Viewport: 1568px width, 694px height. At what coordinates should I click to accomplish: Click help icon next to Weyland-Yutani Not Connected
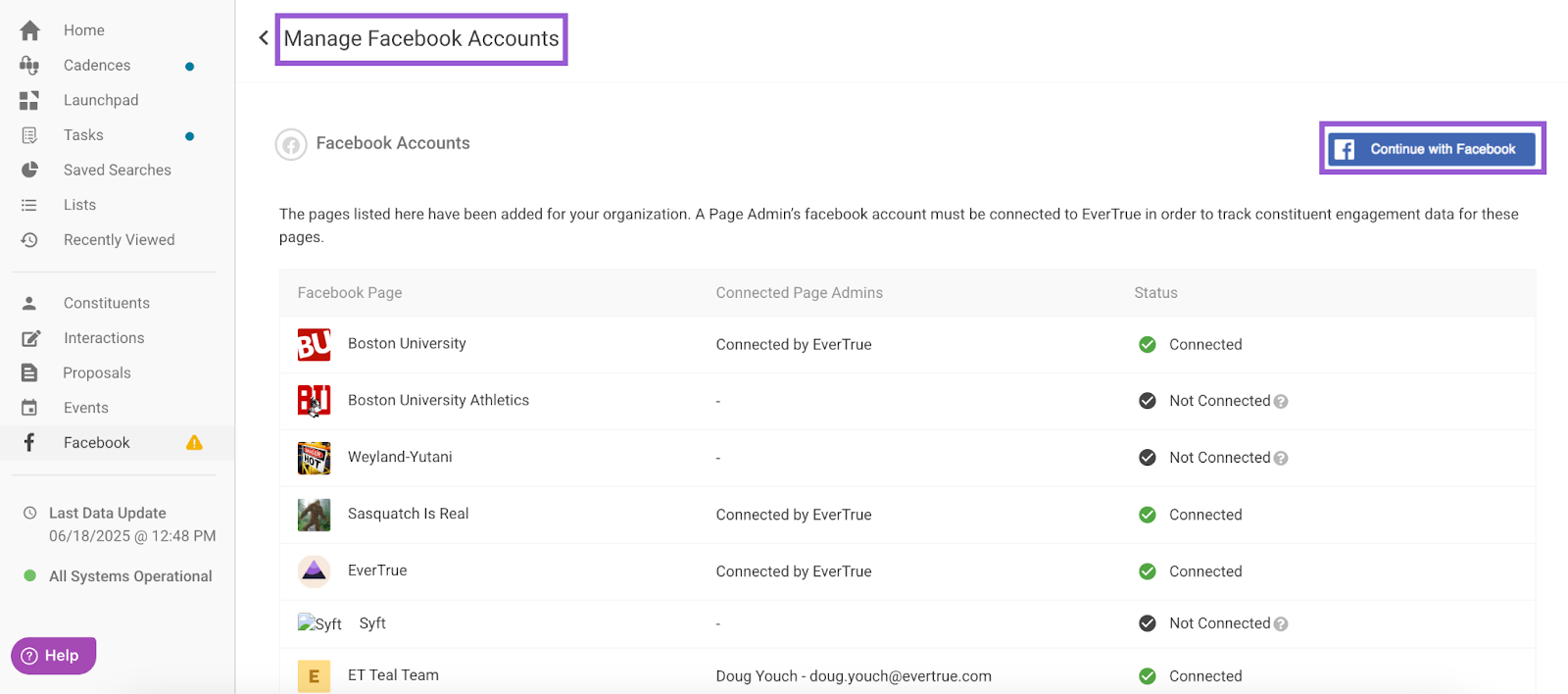click(1281, 459)
